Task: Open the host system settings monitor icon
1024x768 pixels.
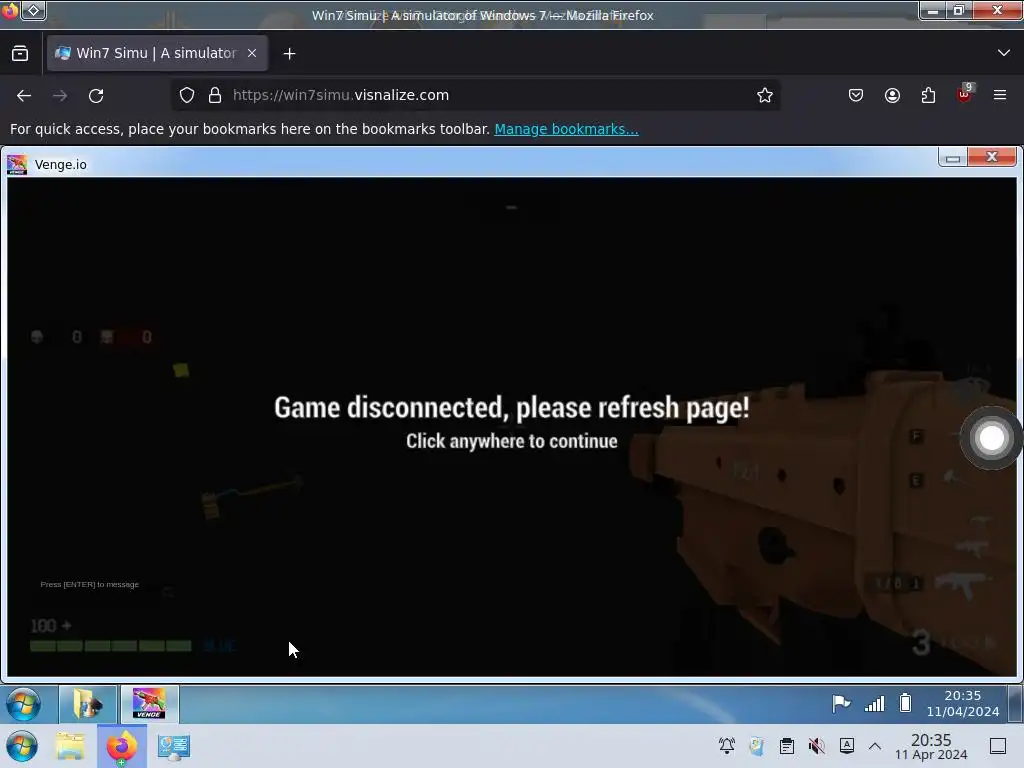Action: tap(174, 746)
